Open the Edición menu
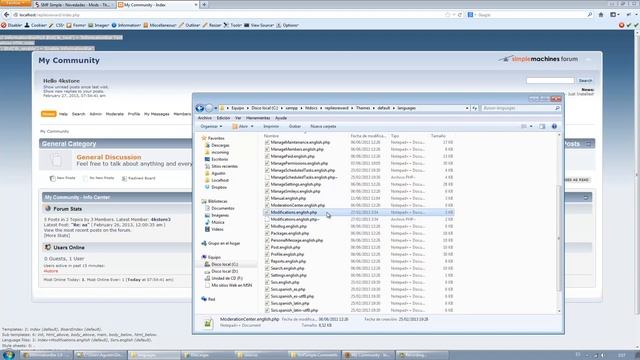The width and height of the screenshot is (640, 360). (223, 118)
